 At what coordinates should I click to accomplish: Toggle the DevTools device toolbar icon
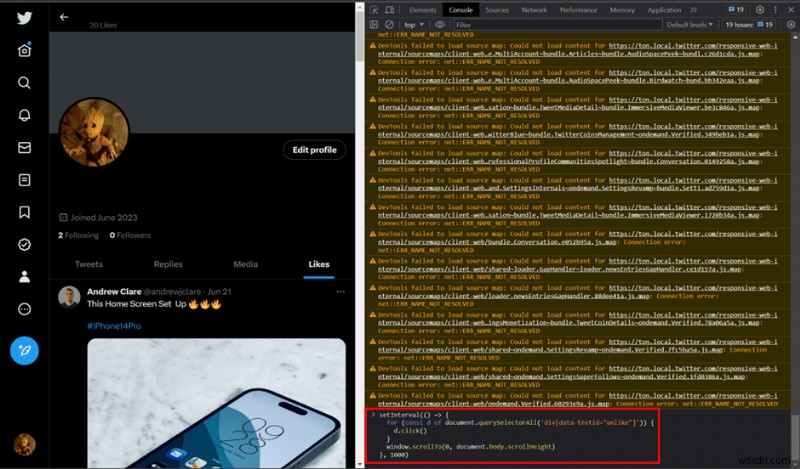389,10
